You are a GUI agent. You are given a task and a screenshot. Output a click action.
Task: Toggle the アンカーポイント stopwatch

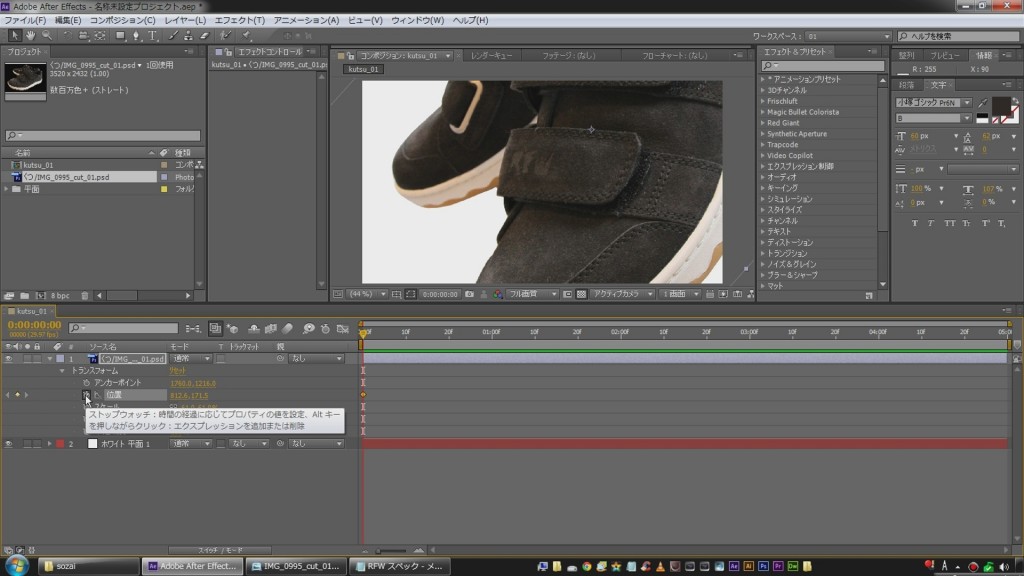click(x=86, y=383)
